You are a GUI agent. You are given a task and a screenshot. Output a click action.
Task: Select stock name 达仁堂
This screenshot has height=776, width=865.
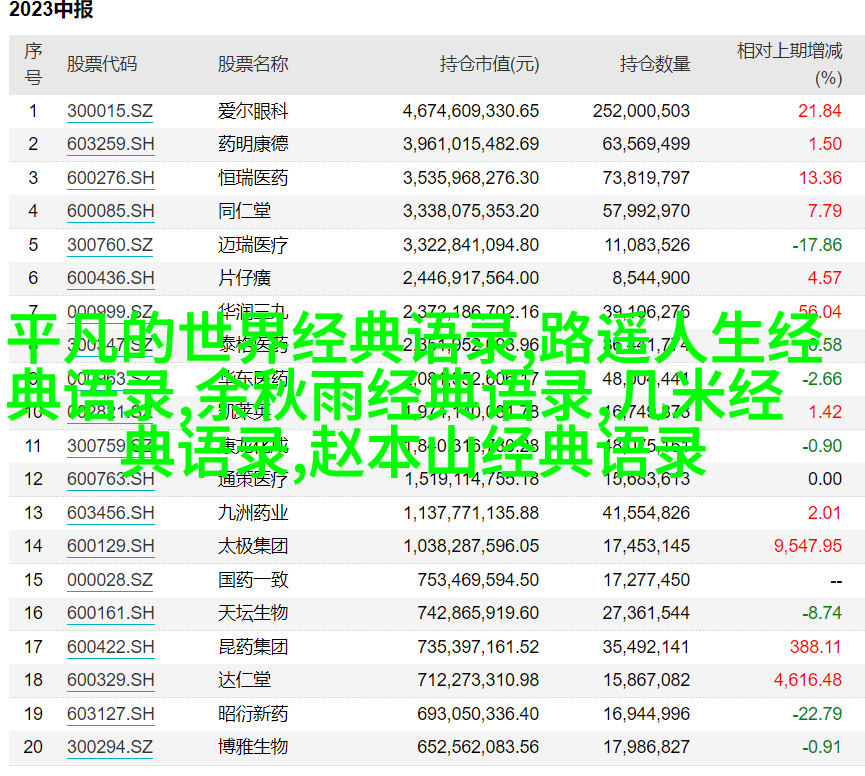(244, 679)
